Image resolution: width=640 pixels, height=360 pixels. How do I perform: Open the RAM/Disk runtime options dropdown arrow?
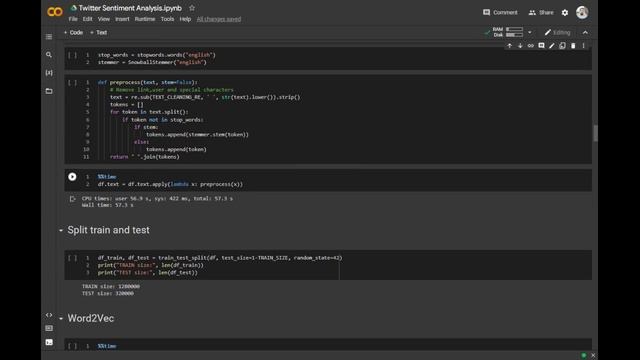click(x=530, y=32)
